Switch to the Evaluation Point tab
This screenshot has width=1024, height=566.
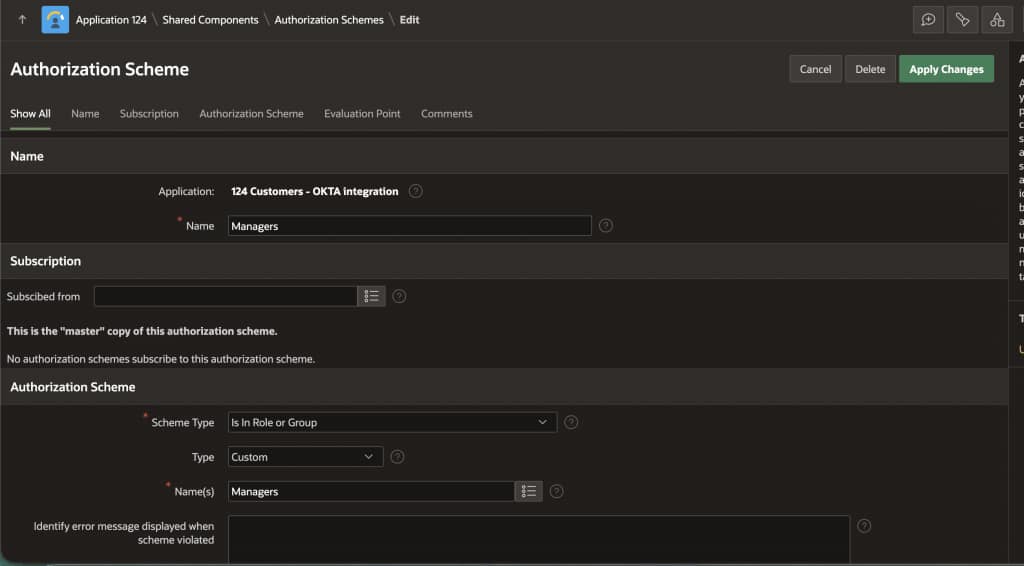362,114
